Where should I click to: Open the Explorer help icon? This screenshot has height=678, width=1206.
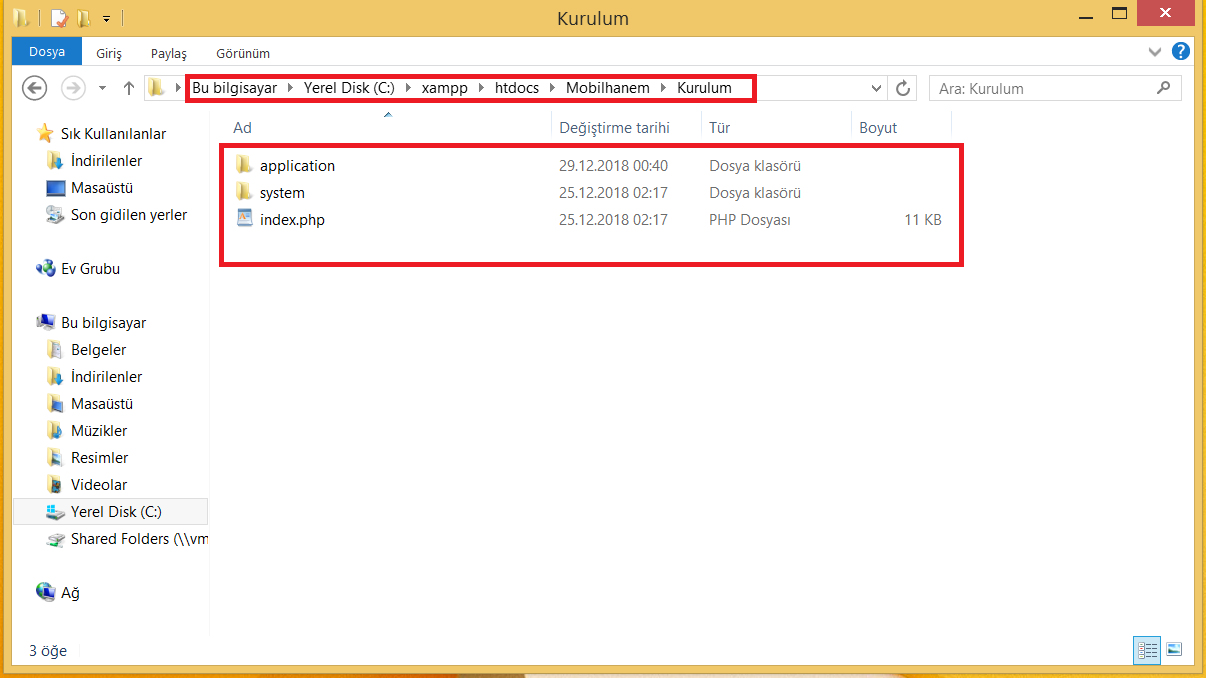click(x=1181, y=51)
